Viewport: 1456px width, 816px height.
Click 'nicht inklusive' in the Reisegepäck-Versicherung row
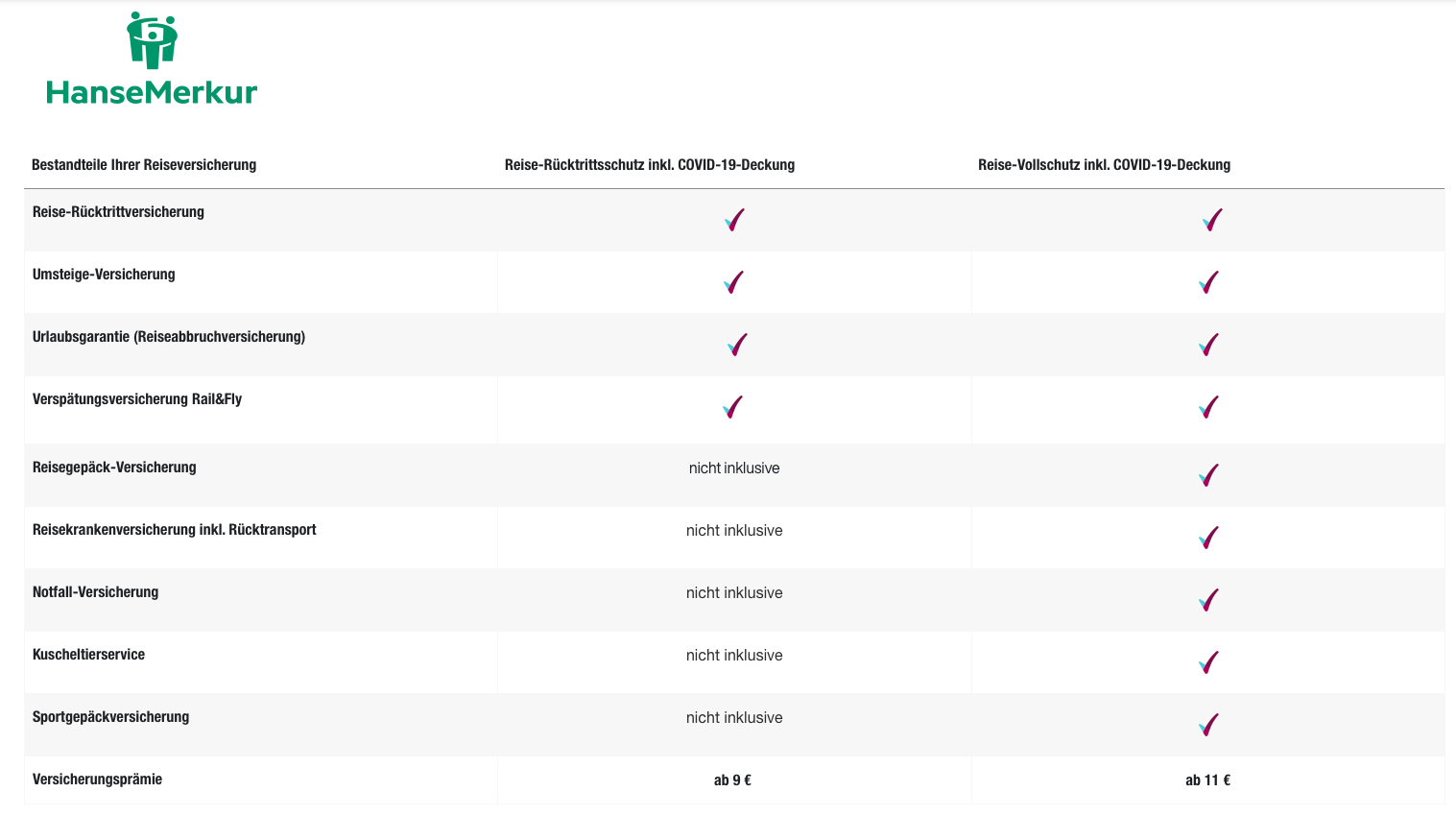point(734,468)
